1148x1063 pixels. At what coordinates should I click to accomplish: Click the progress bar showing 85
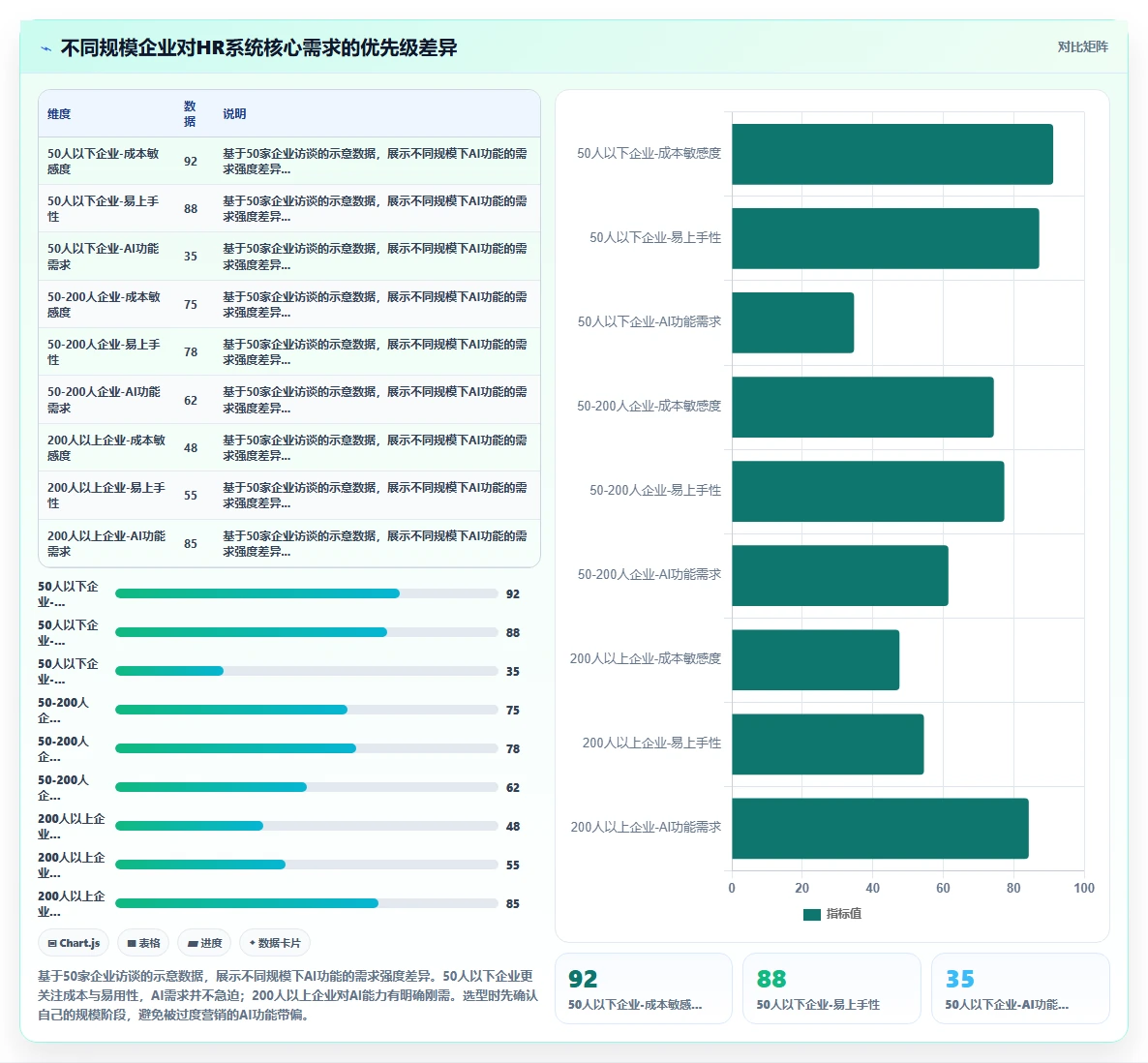click(307, 903)
